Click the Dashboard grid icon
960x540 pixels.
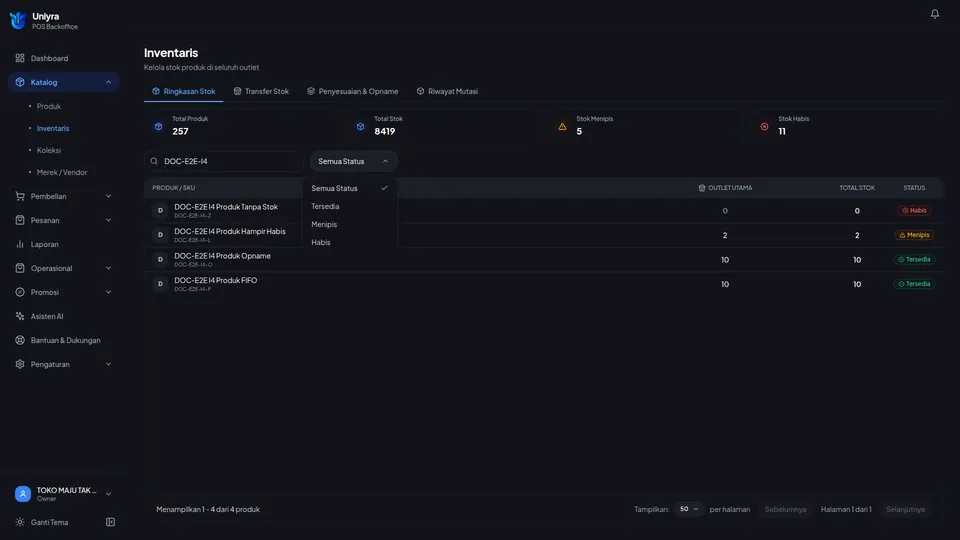[x=20, y=58]
